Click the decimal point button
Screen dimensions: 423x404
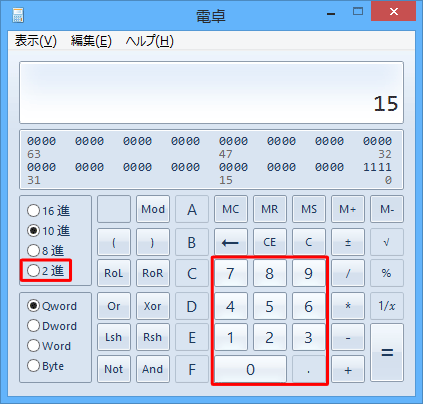click(x=309, y=369)
